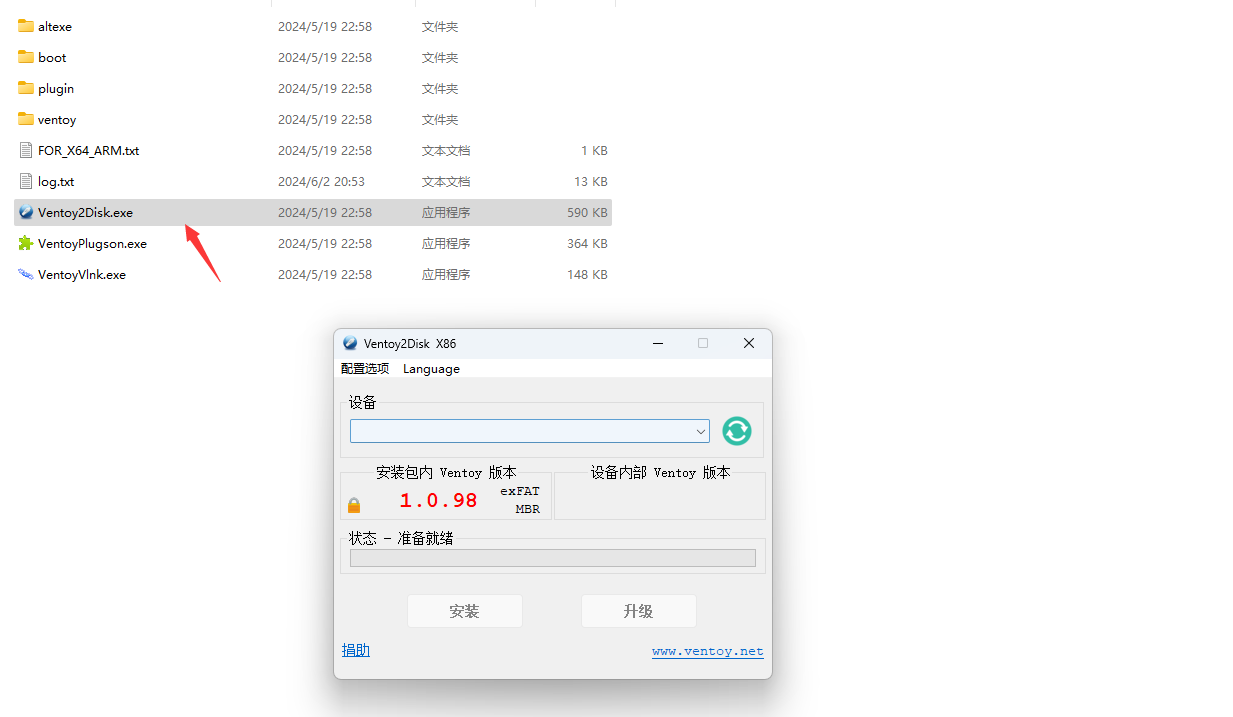Click the plugin folder icon
The image size is (1233, 717).
[26, 88]
